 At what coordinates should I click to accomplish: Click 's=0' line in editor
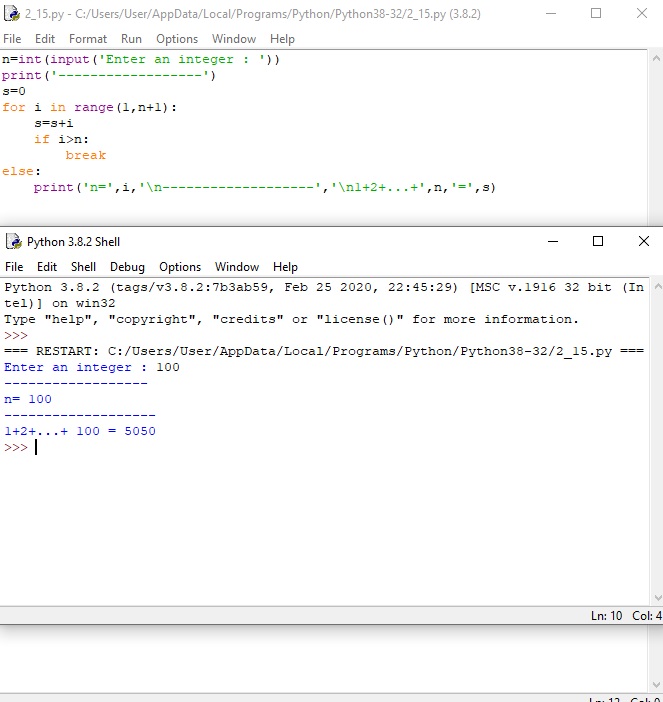(14, 91)
